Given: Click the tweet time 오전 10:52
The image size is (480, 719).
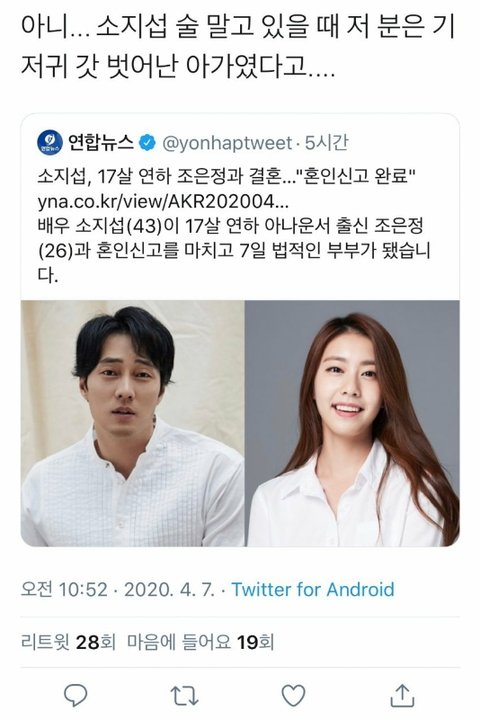Looking at the screenshot, I should [x=64, y=589].
